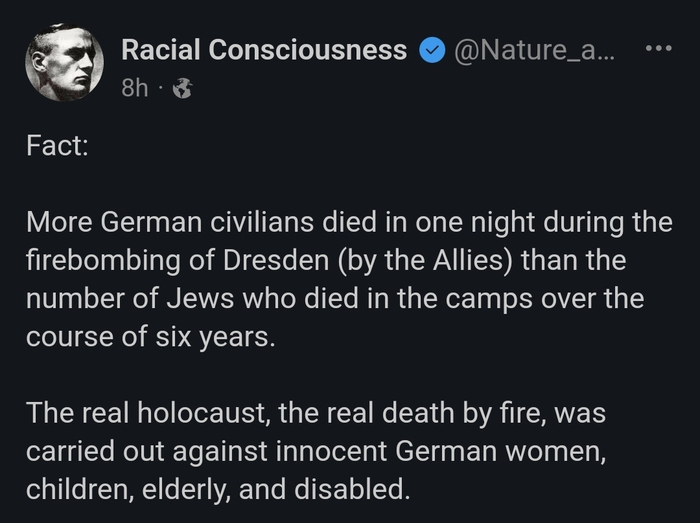
Task: Click the word "course" in the post body
Action: click(x=63, y=337)
